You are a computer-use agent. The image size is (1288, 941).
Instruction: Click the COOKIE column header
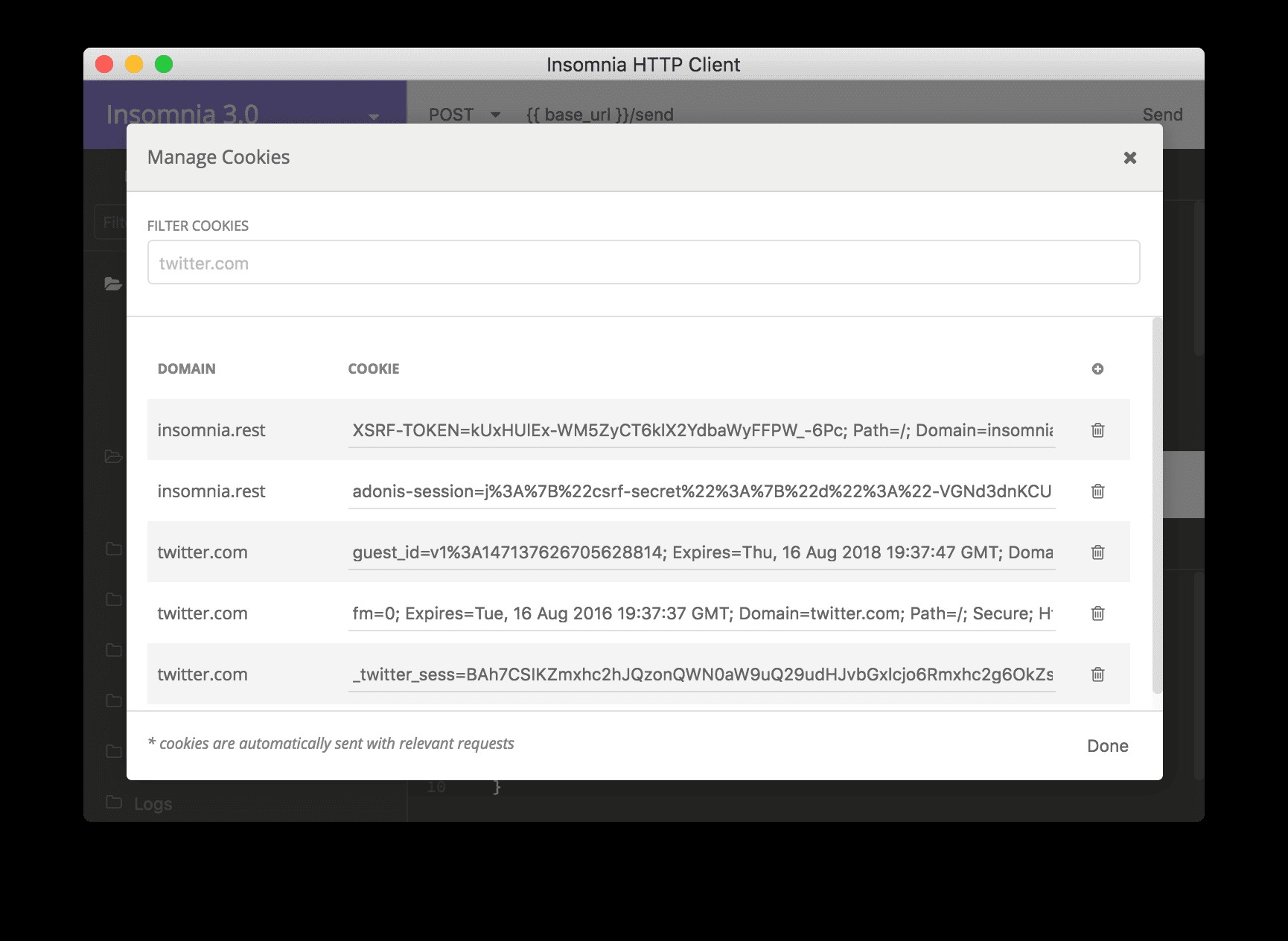tap(374, 369)
